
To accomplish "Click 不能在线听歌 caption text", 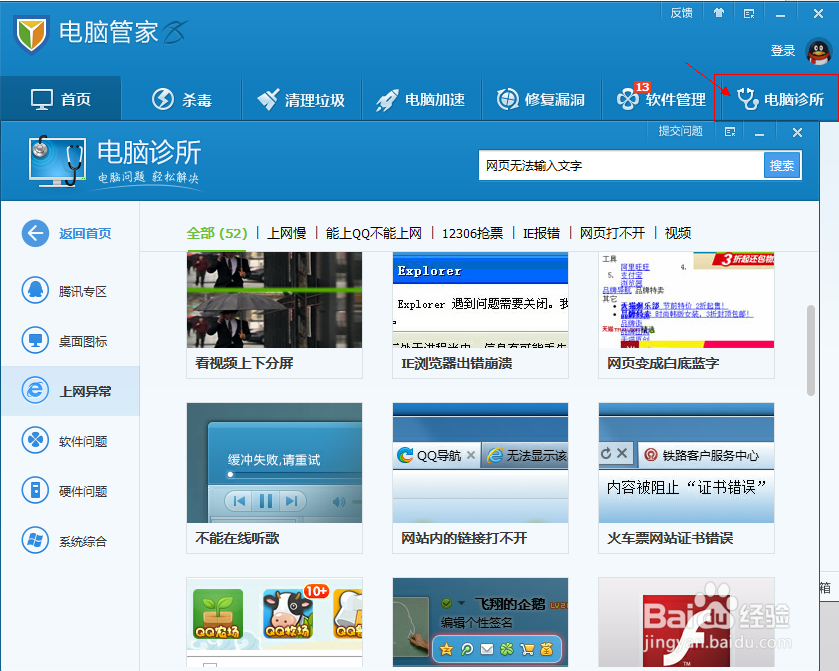I will [237, 538].
